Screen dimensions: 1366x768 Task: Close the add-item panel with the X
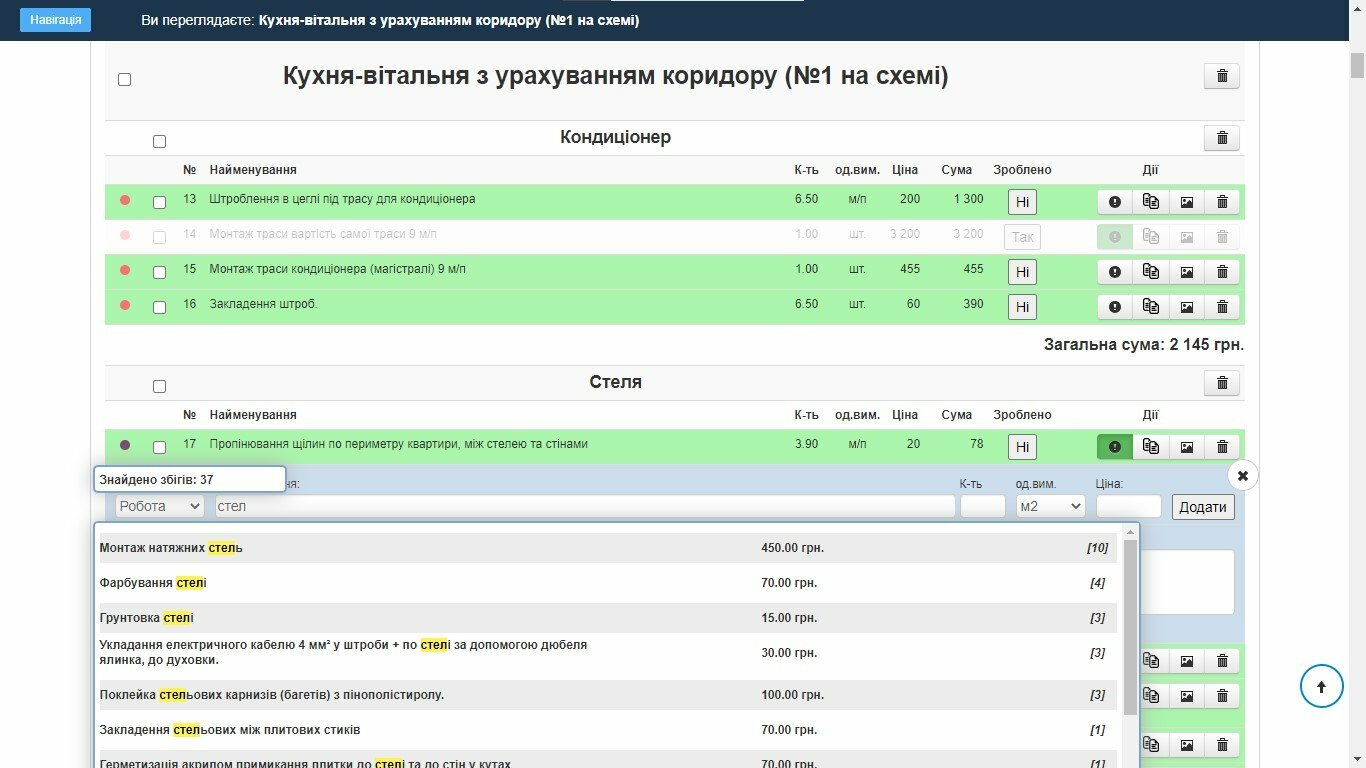[1242, 476]
